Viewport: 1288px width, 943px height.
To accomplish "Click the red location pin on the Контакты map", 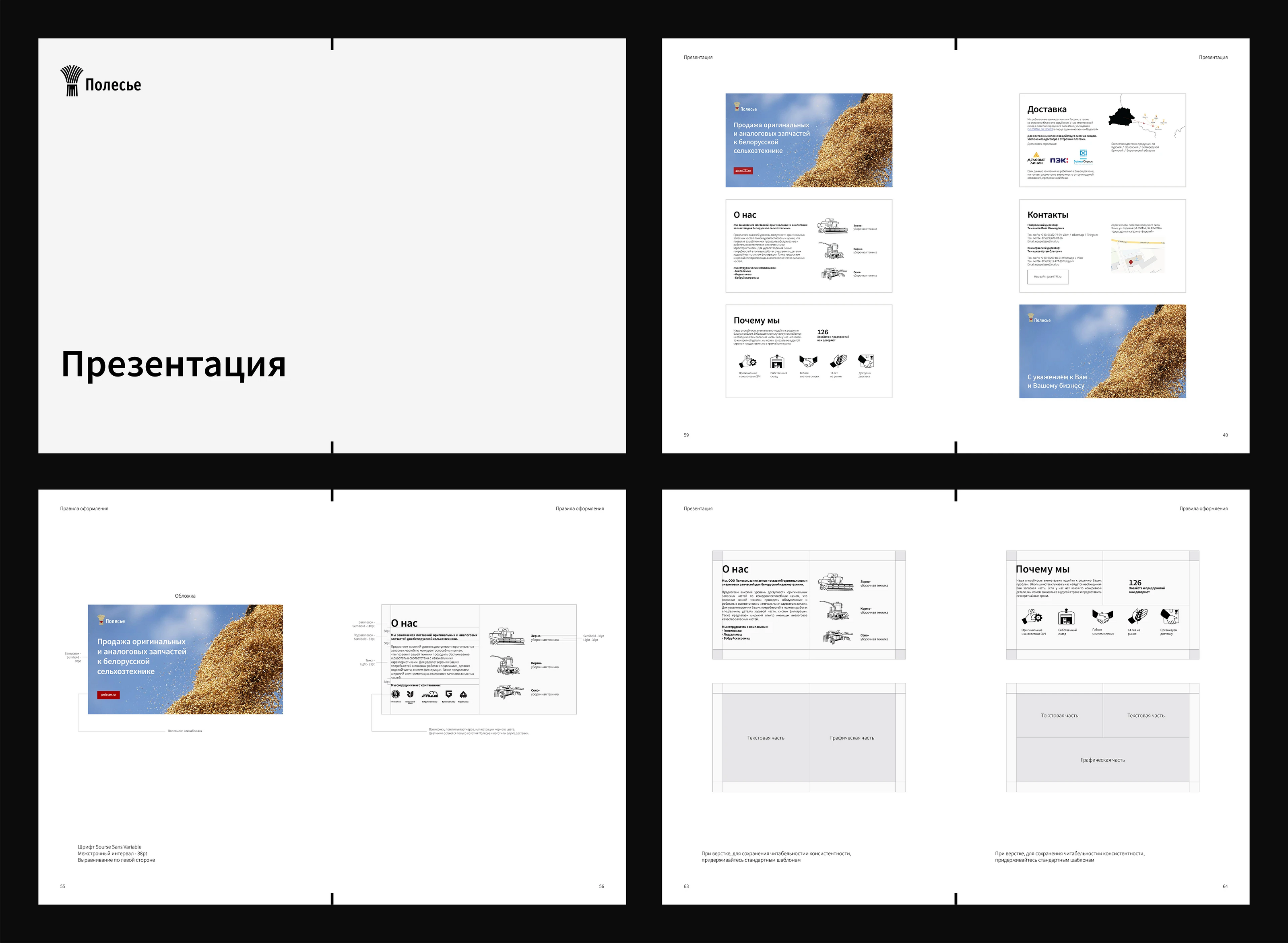I will (x=1131, y=263).
